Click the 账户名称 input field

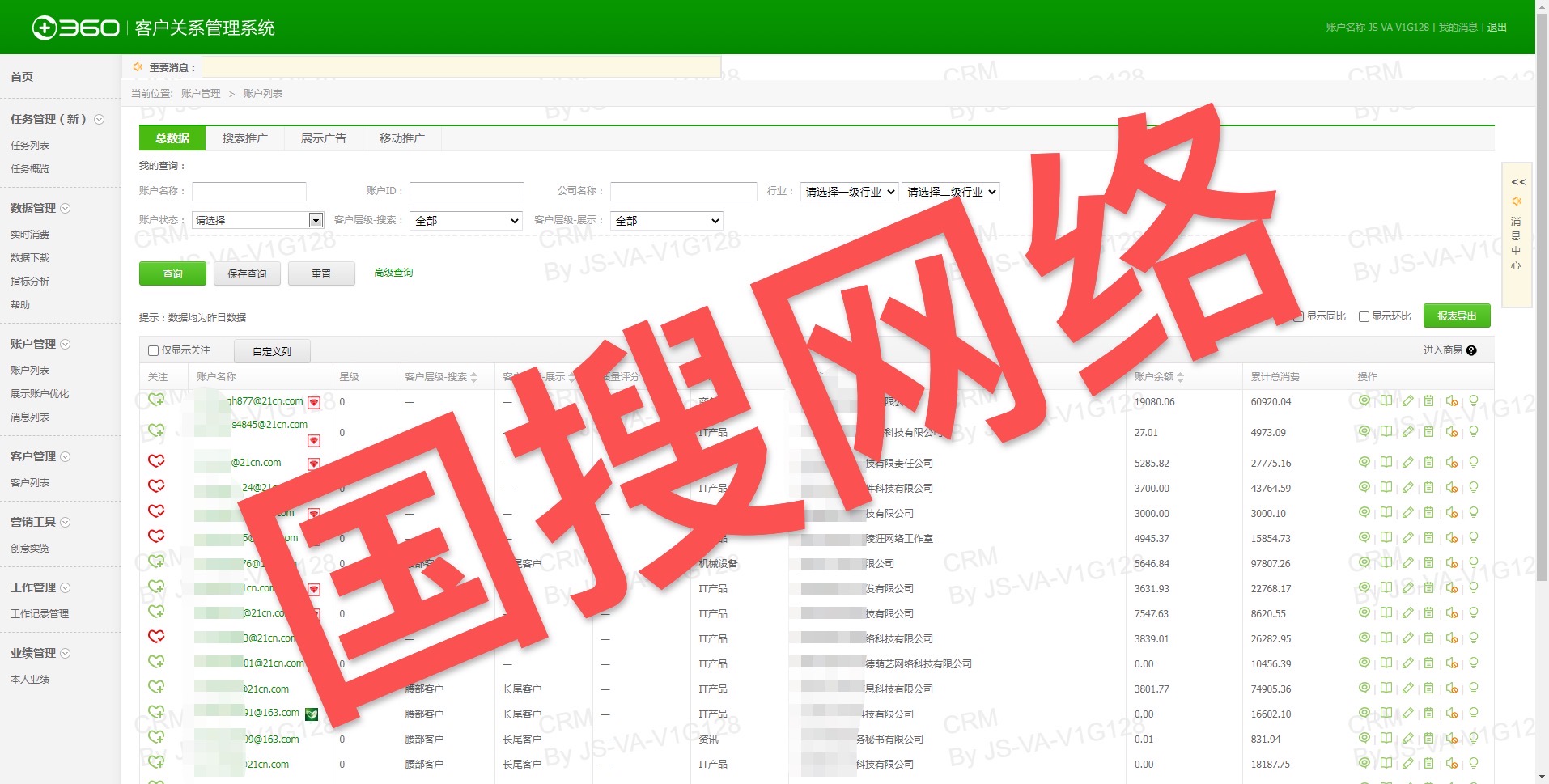(249, 191)
